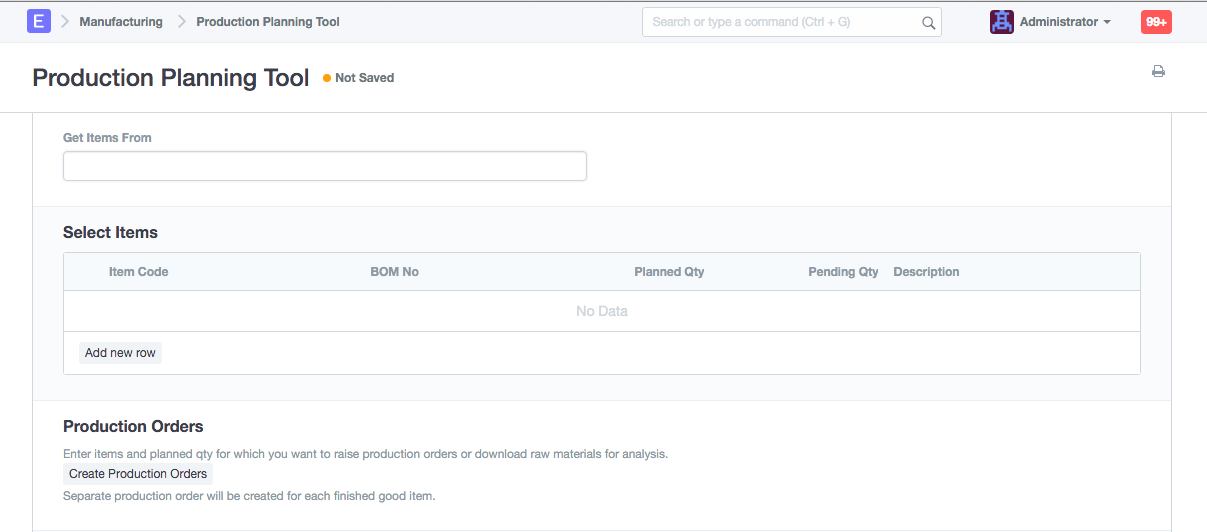Click the Item Code column header
The height and width of the screenshot is (532, 1207).
click(x=138, y=272)
